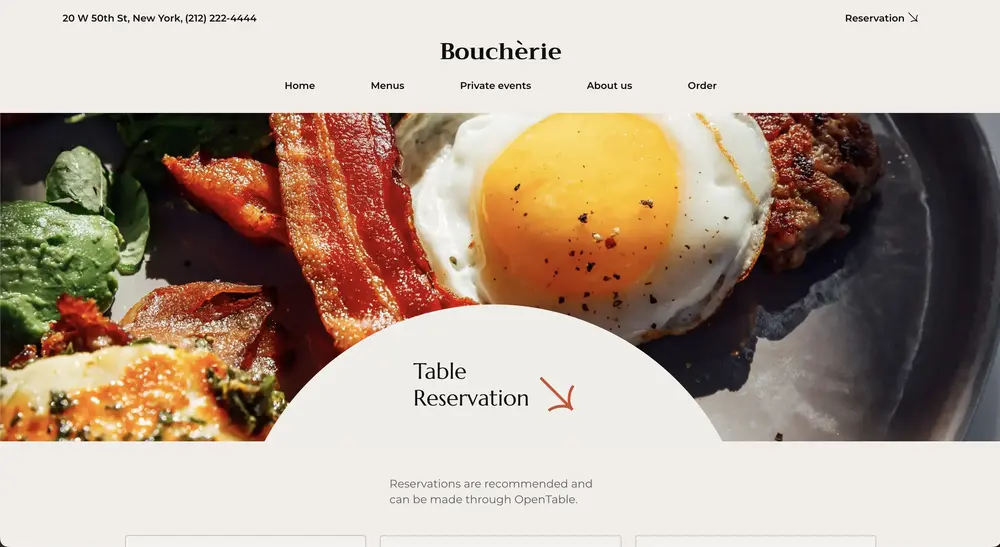
Task: Click the phone number (212) 222-4444
Action: 221,18
